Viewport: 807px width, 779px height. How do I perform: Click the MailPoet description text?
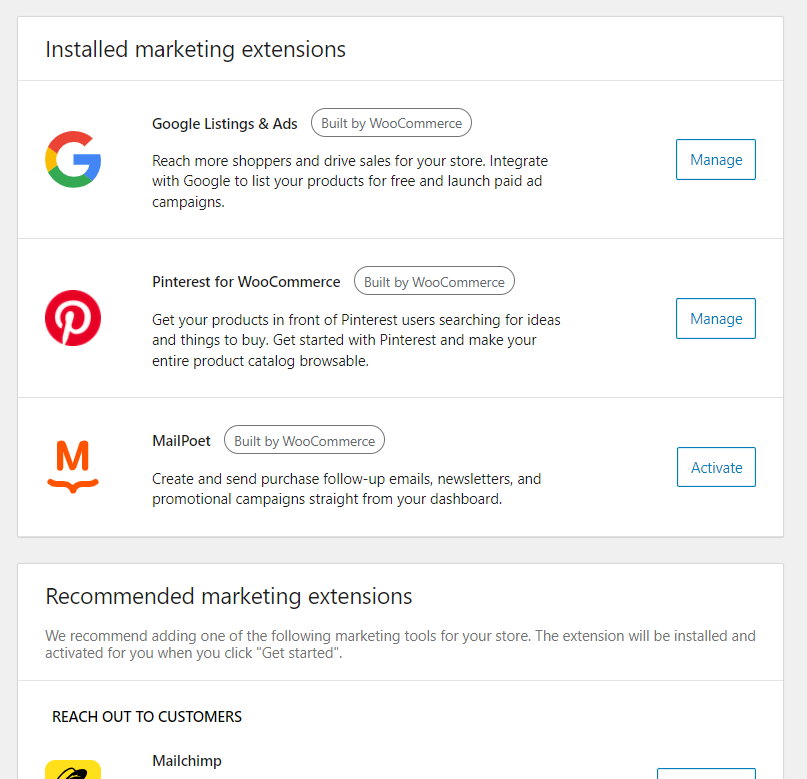point(346,489)
